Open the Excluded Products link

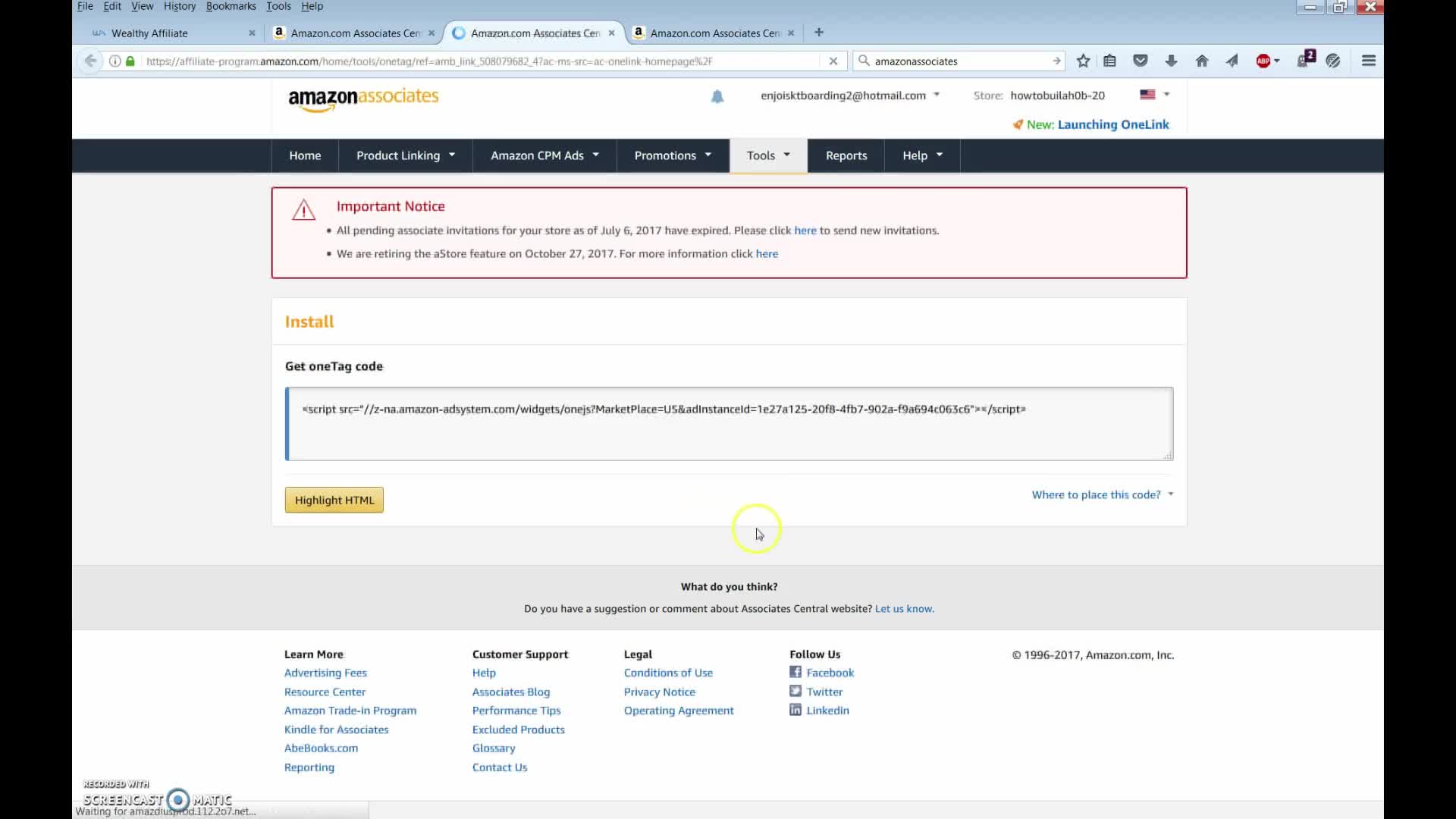click(x=519, y=730)
